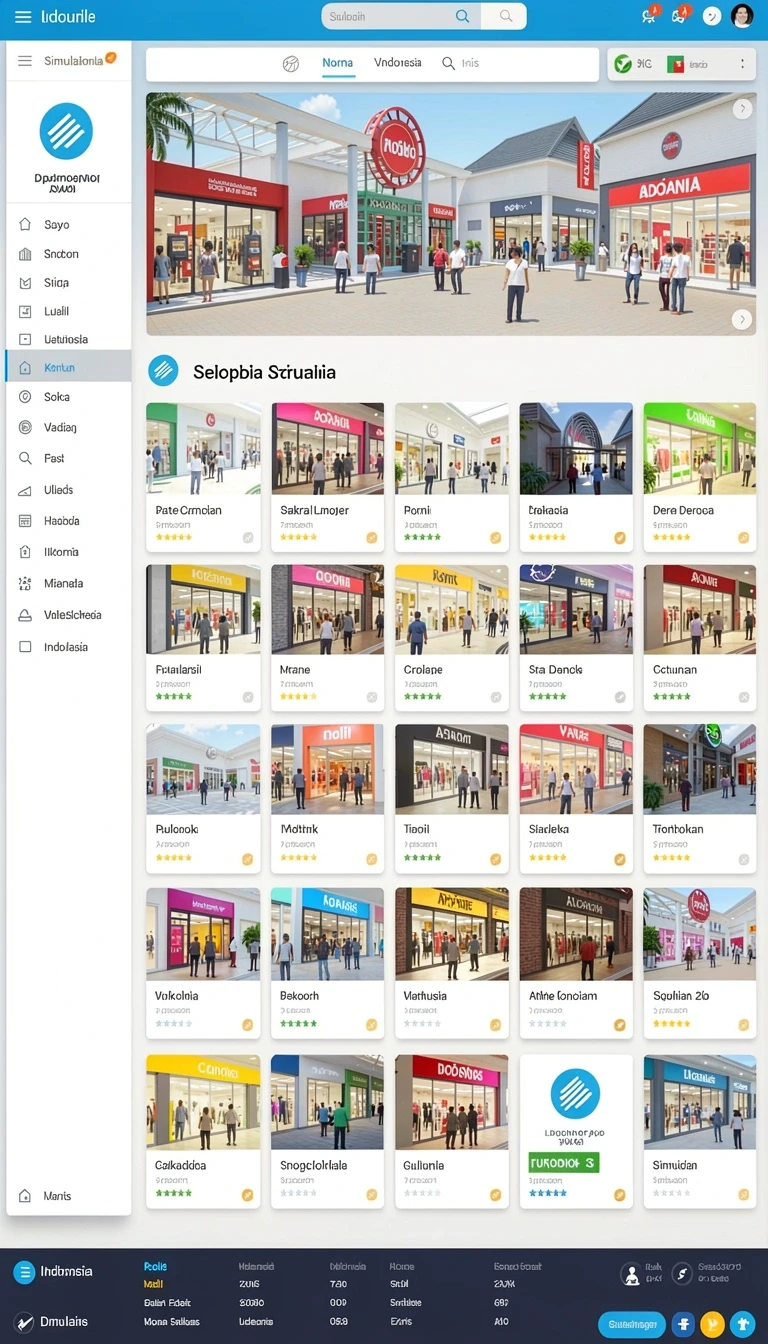Toggle the green checkmark beside BIG
Image resolution: width=768 pixels, height=1344 pixels.
pos(623,64)
